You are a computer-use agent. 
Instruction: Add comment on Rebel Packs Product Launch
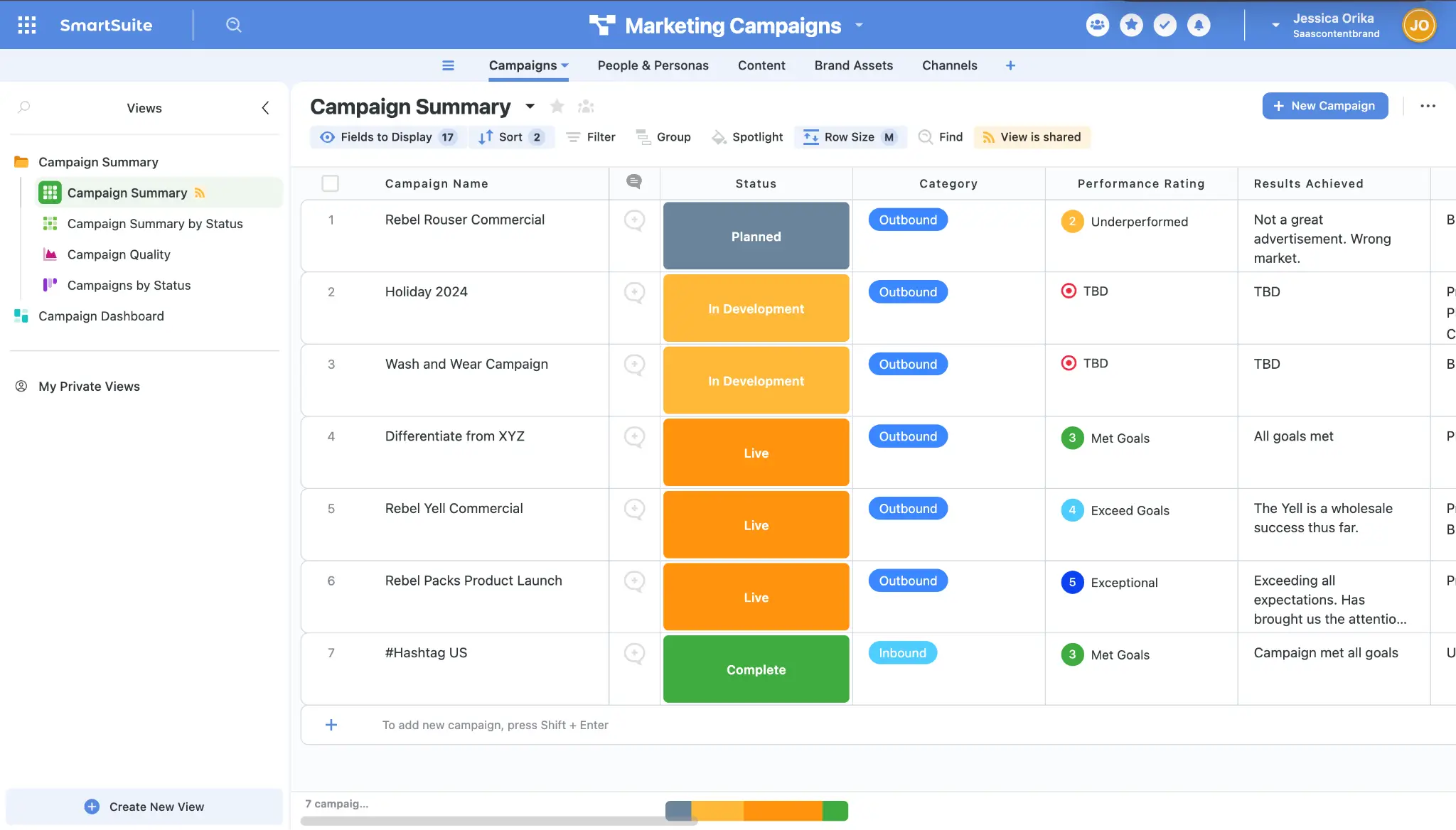[634, 582]
